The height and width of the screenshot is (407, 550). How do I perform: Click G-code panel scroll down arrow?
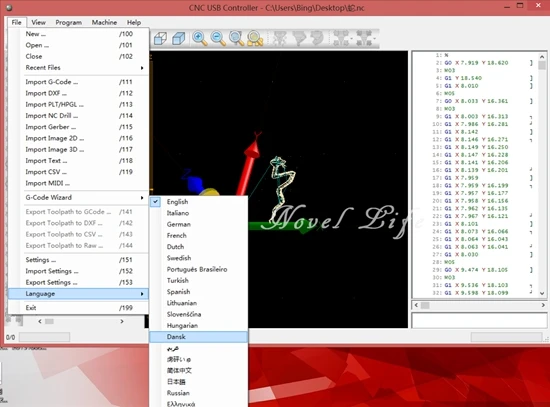pyautogui.click(x=542, y=293)
